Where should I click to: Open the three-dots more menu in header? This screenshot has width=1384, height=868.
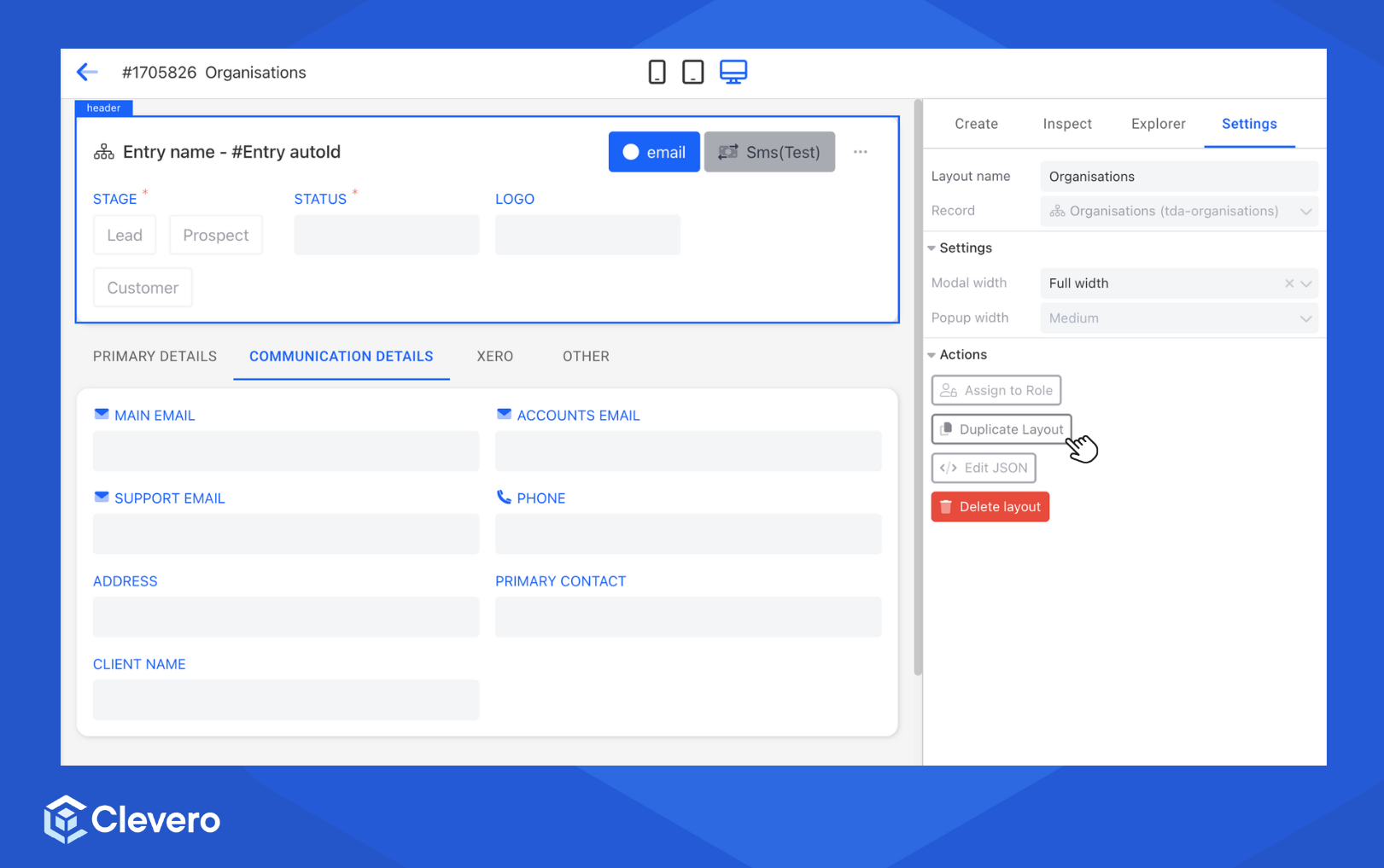(x=861, y=152)
